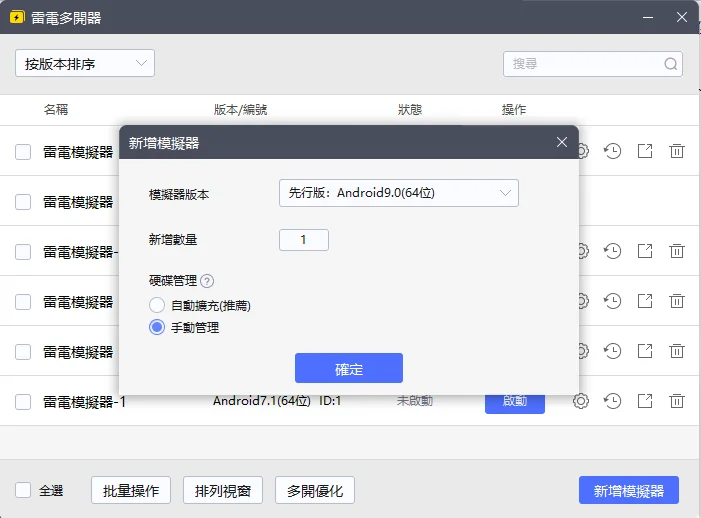Open backup/restore for the first emulator row
This screenshot has height=518, width=701.
coord(612,151)
